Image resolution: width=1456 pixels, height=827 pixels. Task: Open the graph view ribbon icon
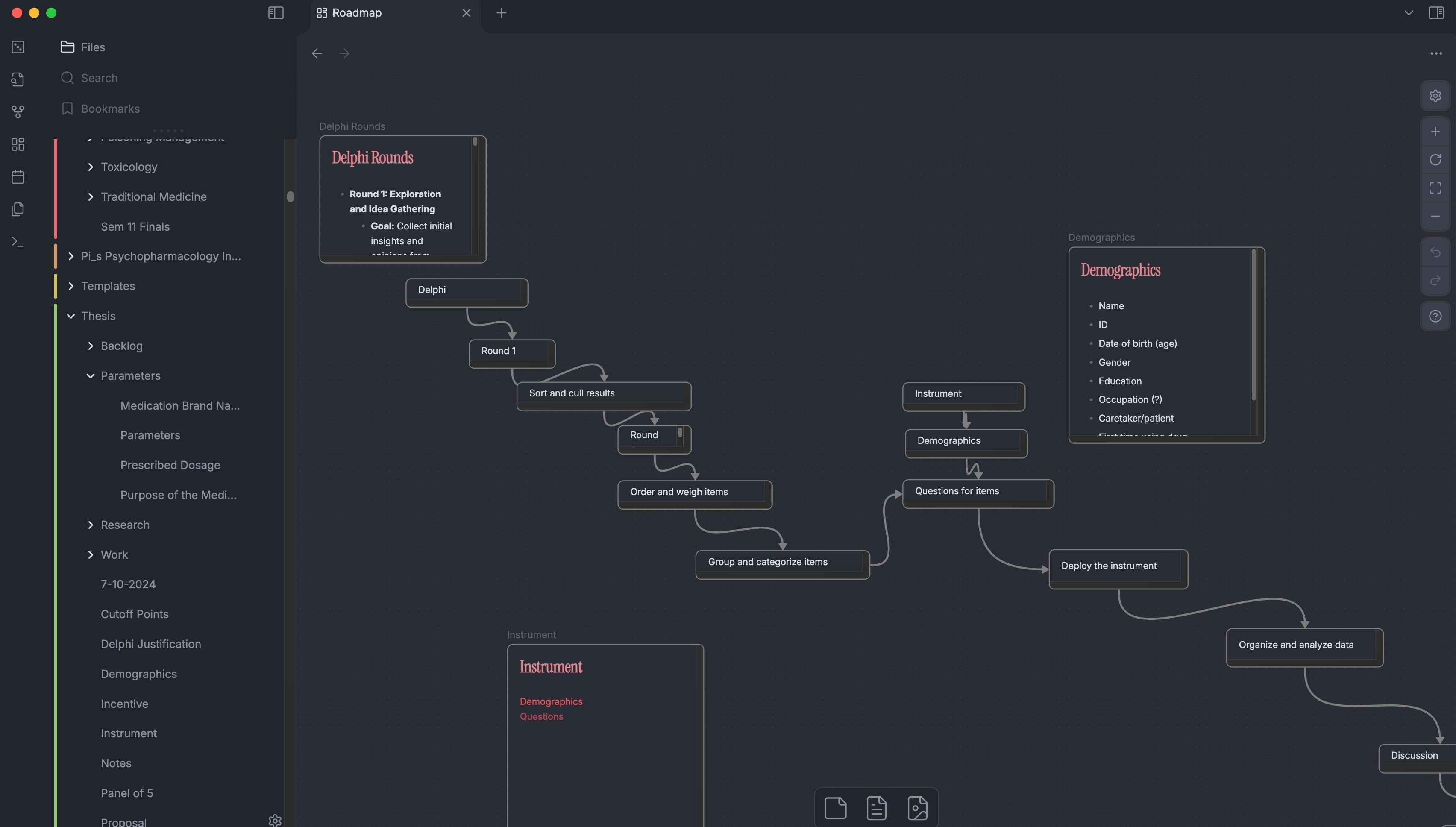click(x=18, y=111)
